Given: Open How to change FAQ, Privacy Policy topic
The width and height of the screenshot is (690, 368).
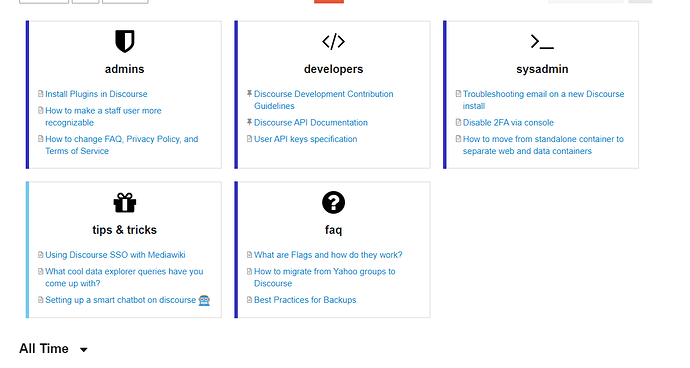Looking at the screenshot, I should tap(121, 145).
